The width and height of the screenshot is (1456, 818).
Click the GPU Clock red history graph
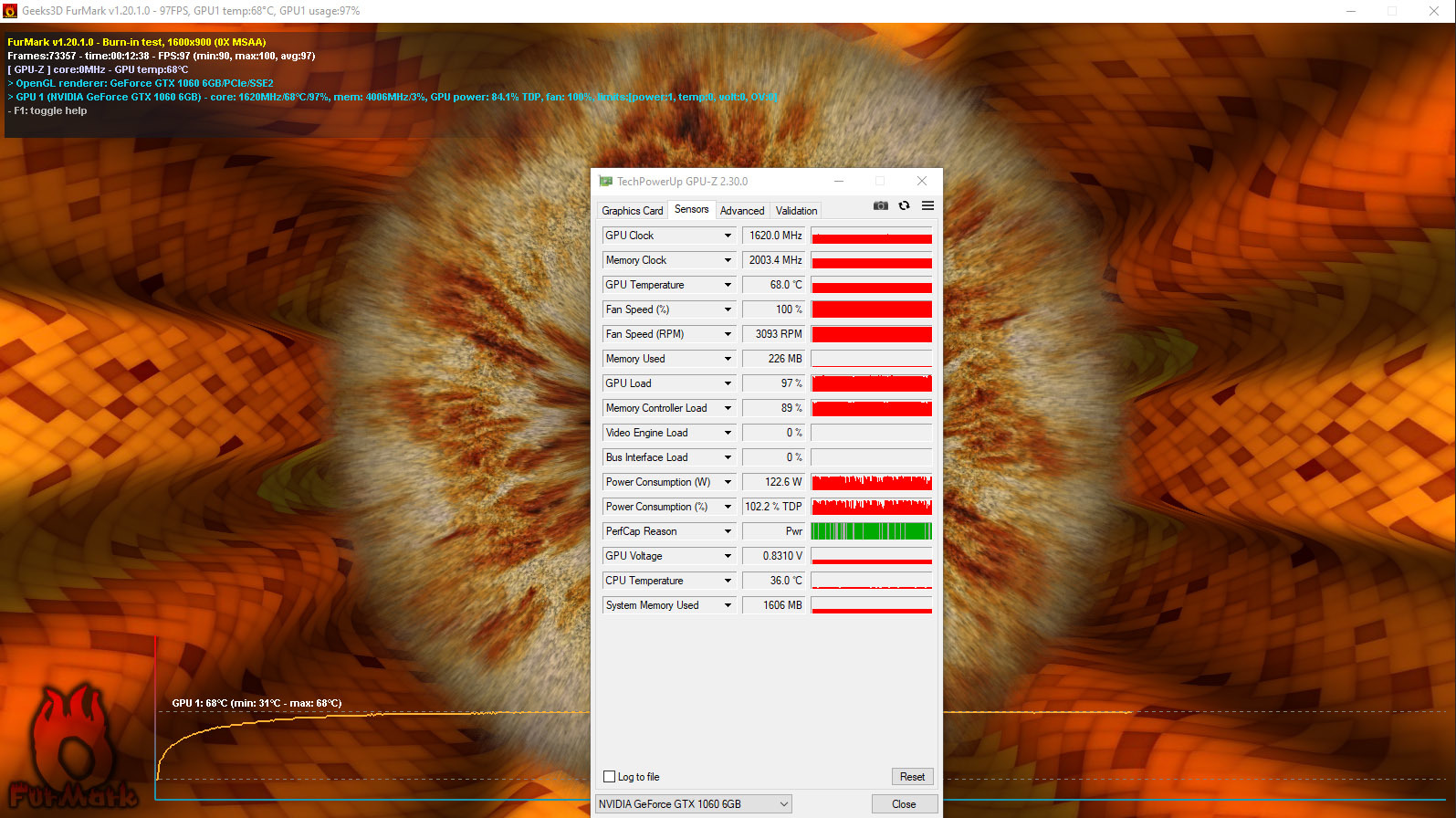[872, 236]
